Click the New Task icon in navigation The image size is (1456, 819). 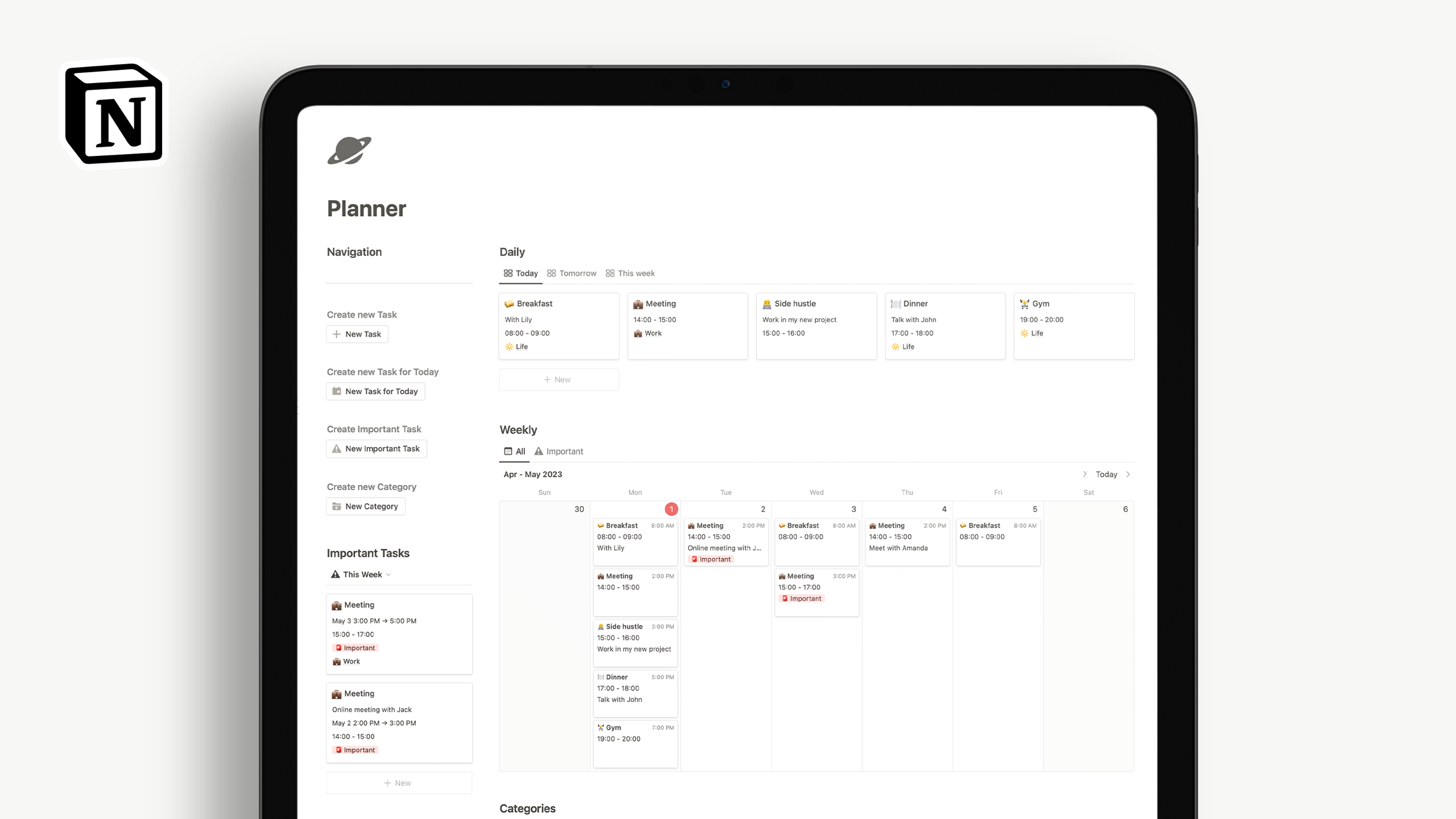[337, 334]
